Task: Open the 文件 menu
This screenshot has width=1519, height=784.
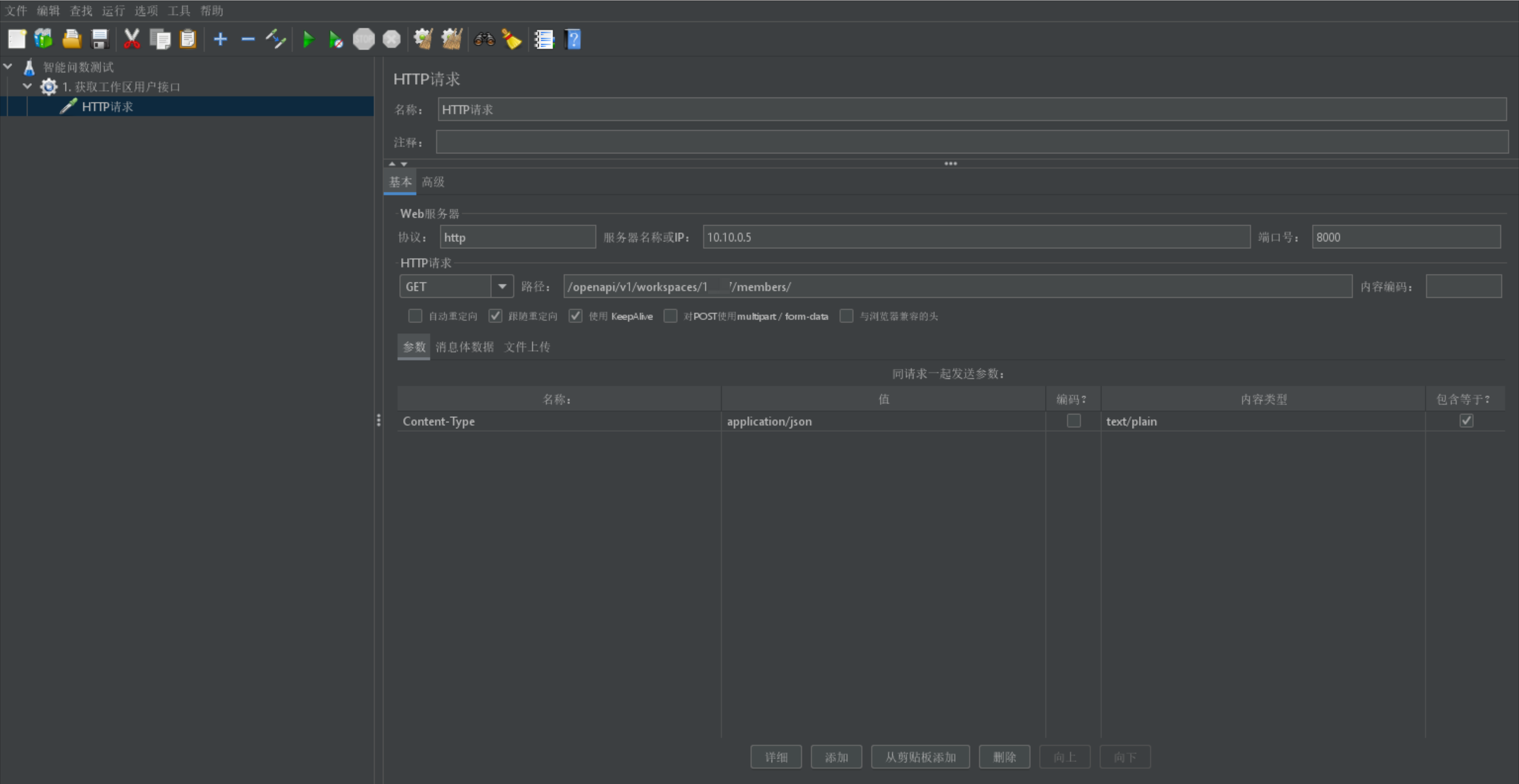Action: click(16, 11)
